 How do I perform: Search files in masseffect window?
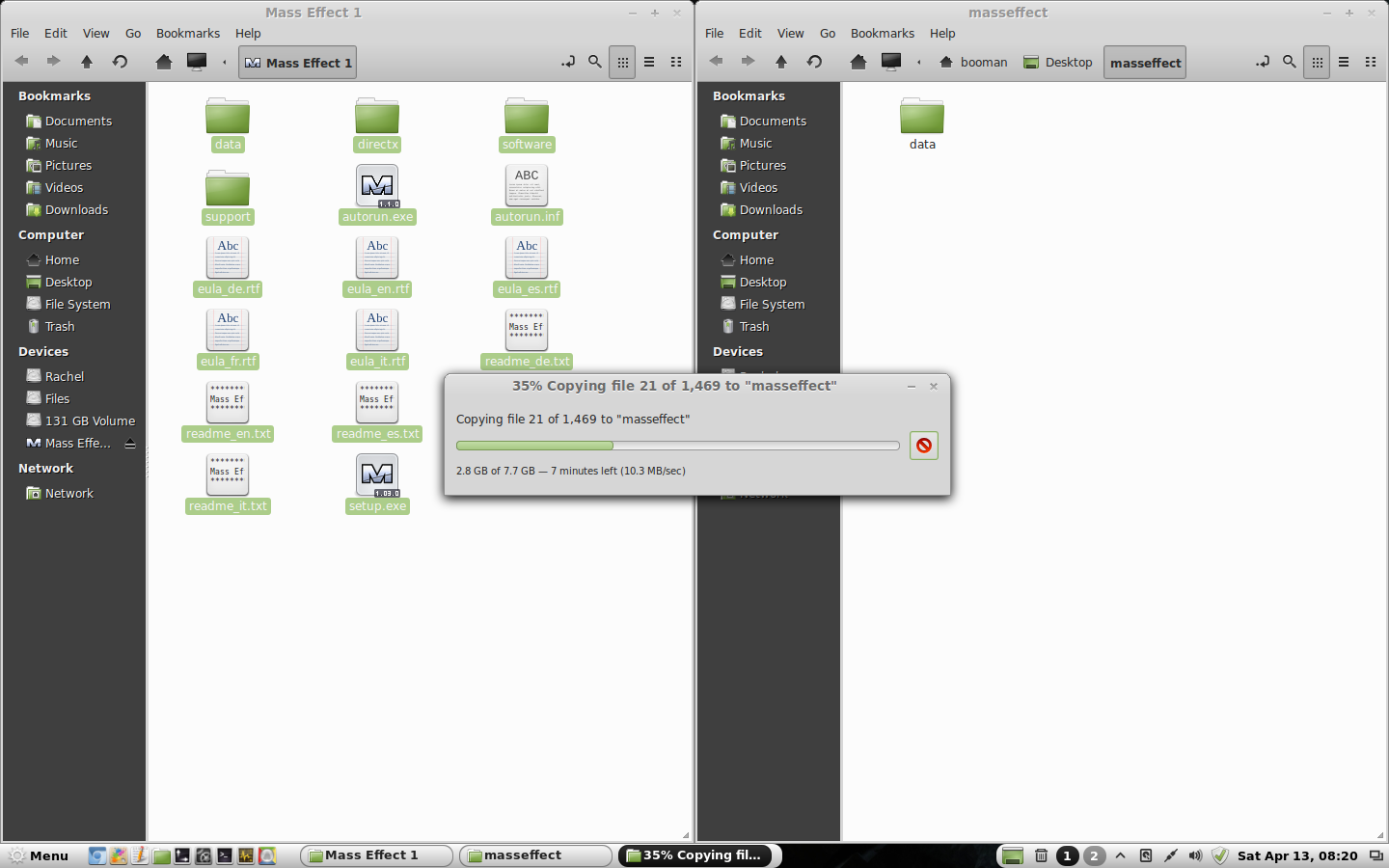[1290, 62]
